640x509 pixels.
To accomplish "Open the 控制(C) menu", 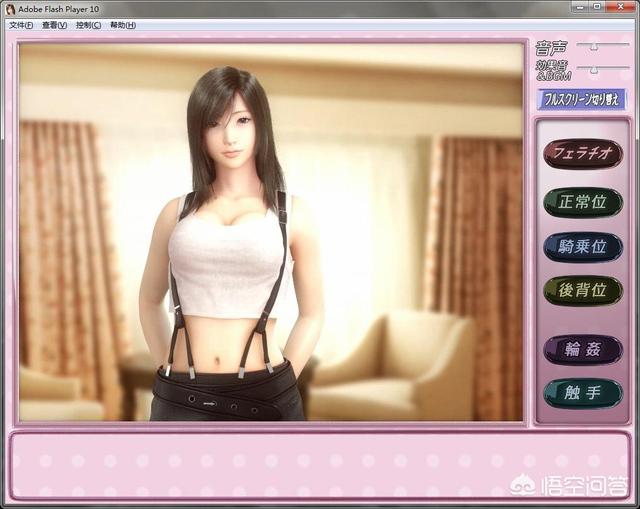I will coord(88,25).
